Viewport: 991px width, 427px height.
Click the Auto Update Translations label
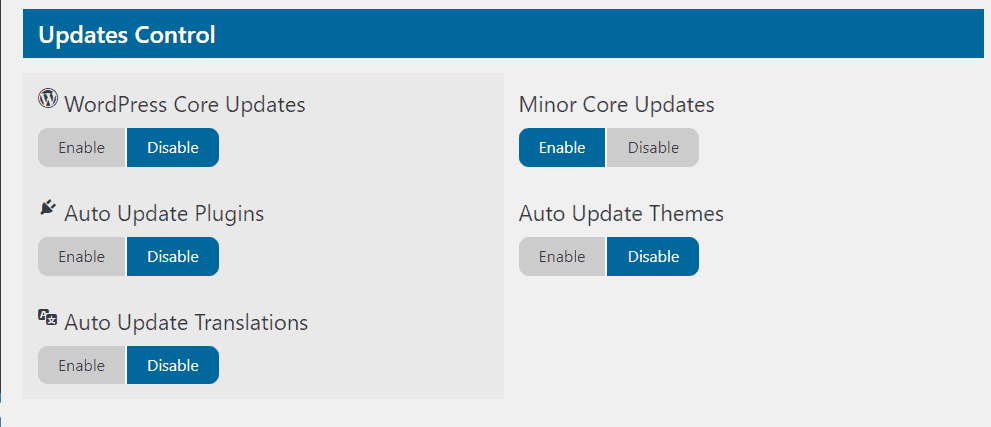[x=186, y=323]
